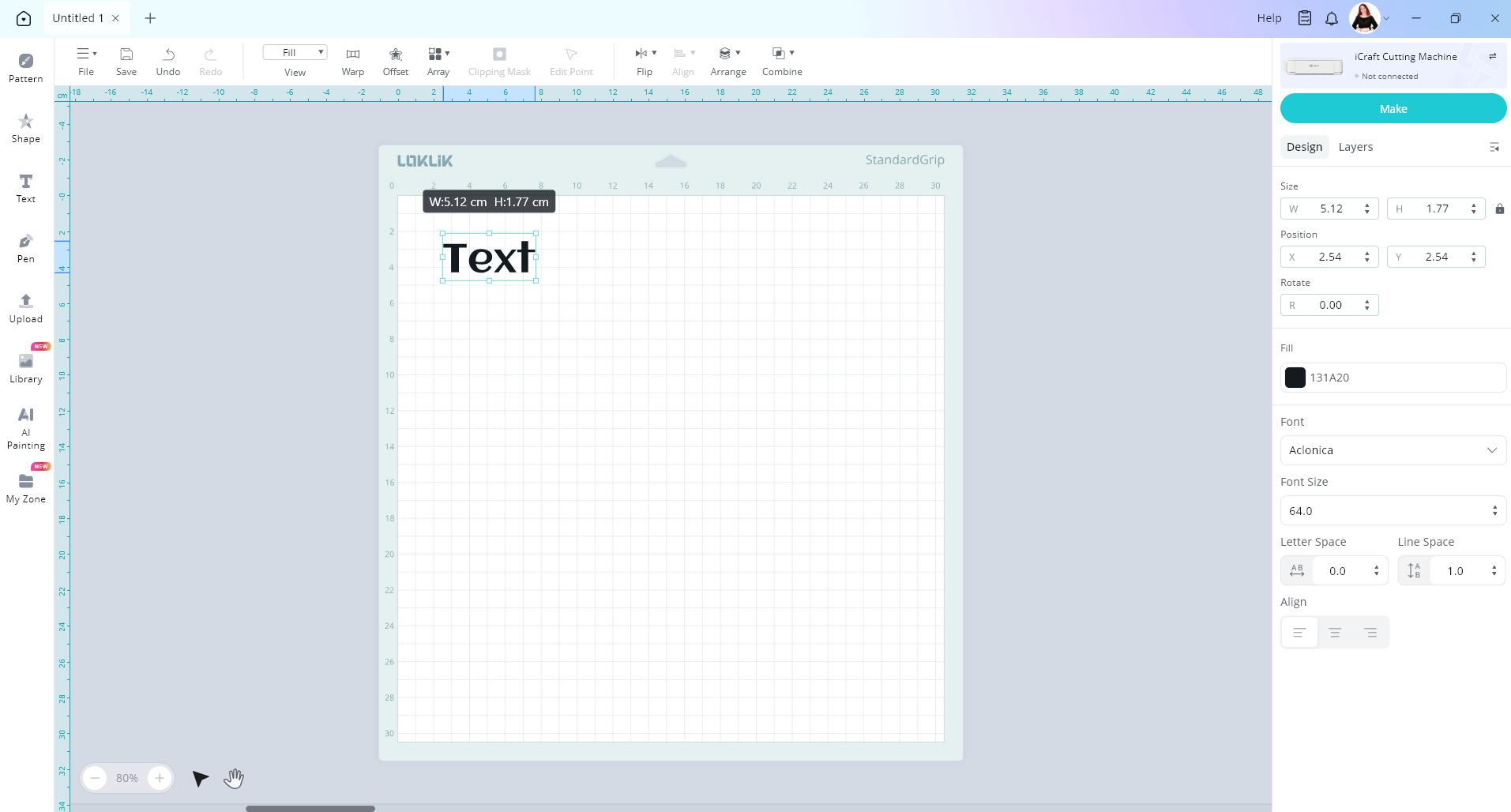The height and width of the screenshot is (812, 1511).
Task: Click the Warp toolbar icon
Action: [353, 60]
